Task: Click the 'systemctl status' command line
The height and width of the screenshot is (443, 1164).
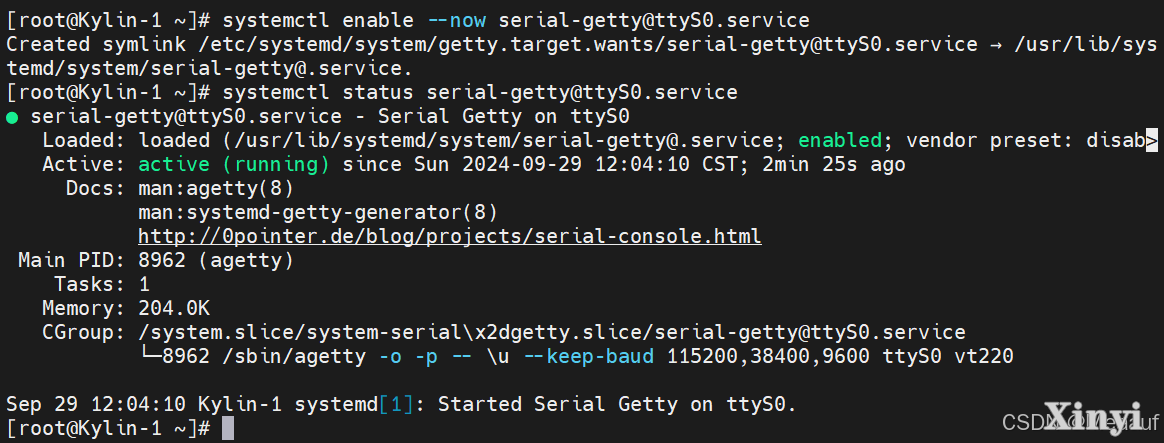Action: click(480, 93)
